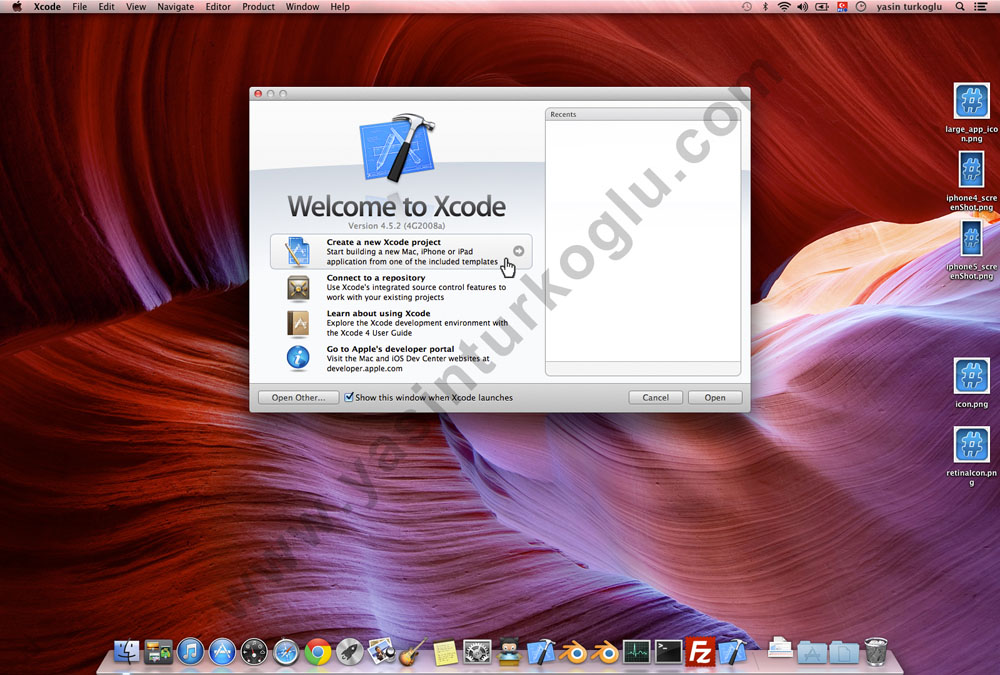
Task: Select retinaIcon.png desktop file
Action: [x=971, y=445]
